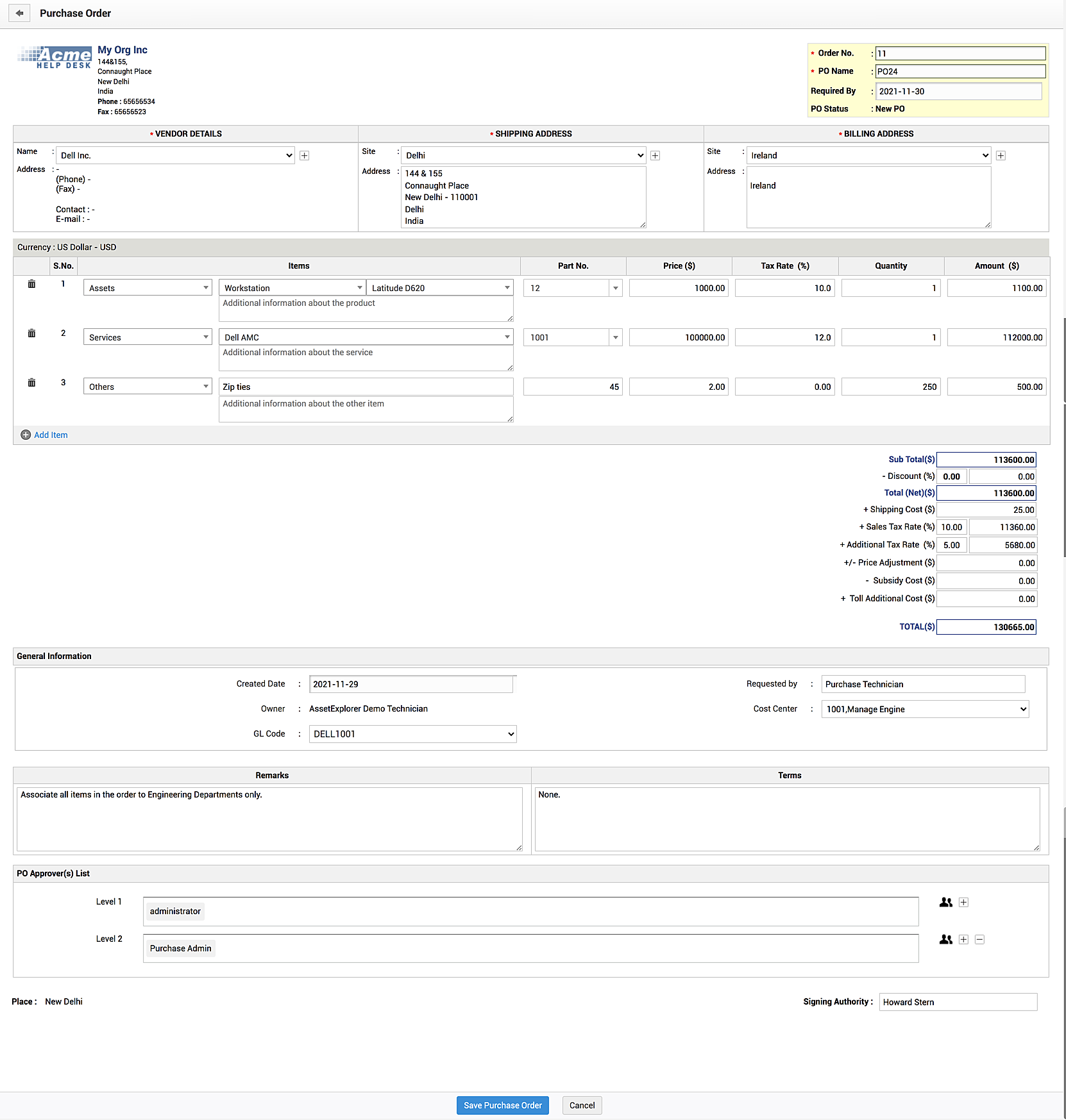Delete the Zip ties item row

31,383
